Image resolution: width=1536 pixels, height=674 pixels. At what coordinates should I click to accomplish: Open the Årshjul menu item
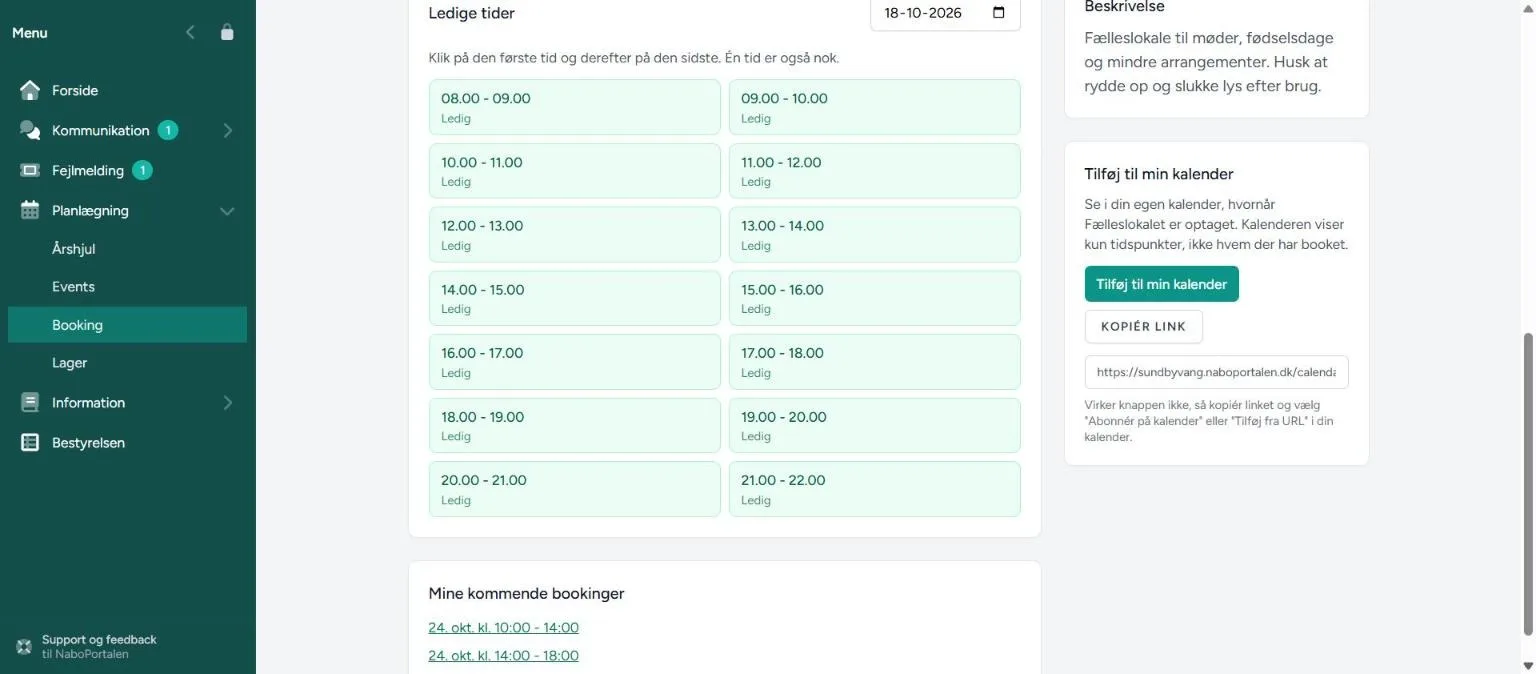coord(128,248)
